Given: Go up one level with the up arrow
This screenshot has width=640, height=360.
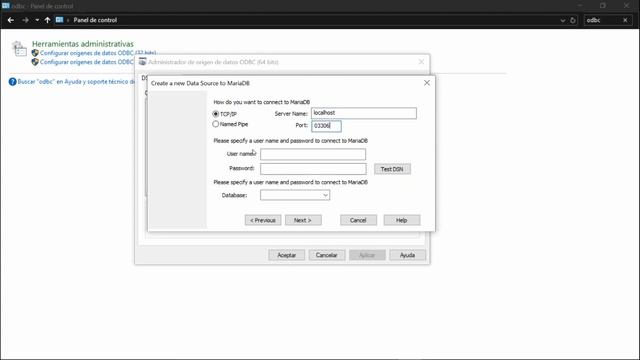Looking at the screenshot, I should (47, 20).
